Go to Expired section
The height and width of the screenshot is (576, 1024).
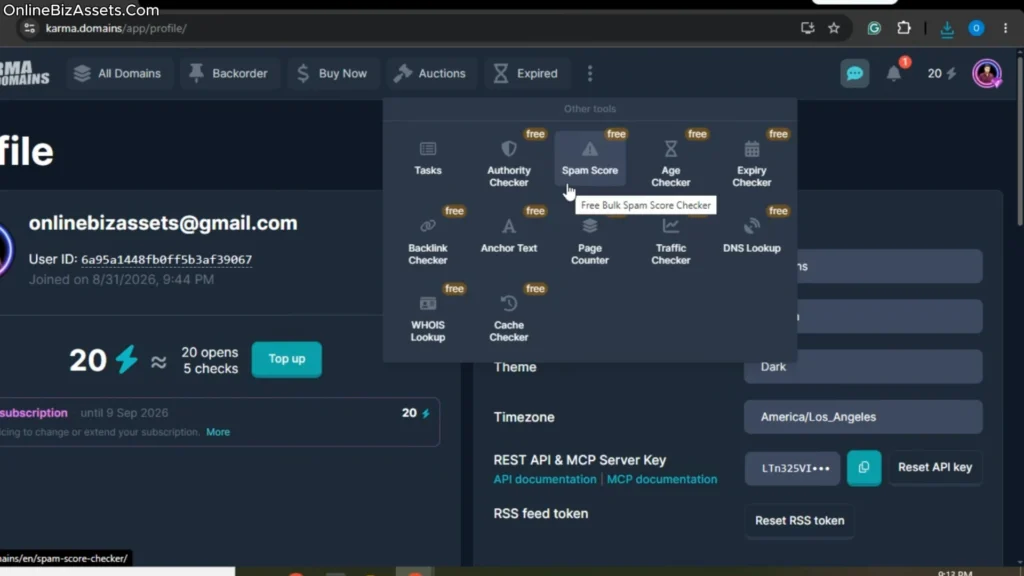pyautogui.click(x=526, y=73)
